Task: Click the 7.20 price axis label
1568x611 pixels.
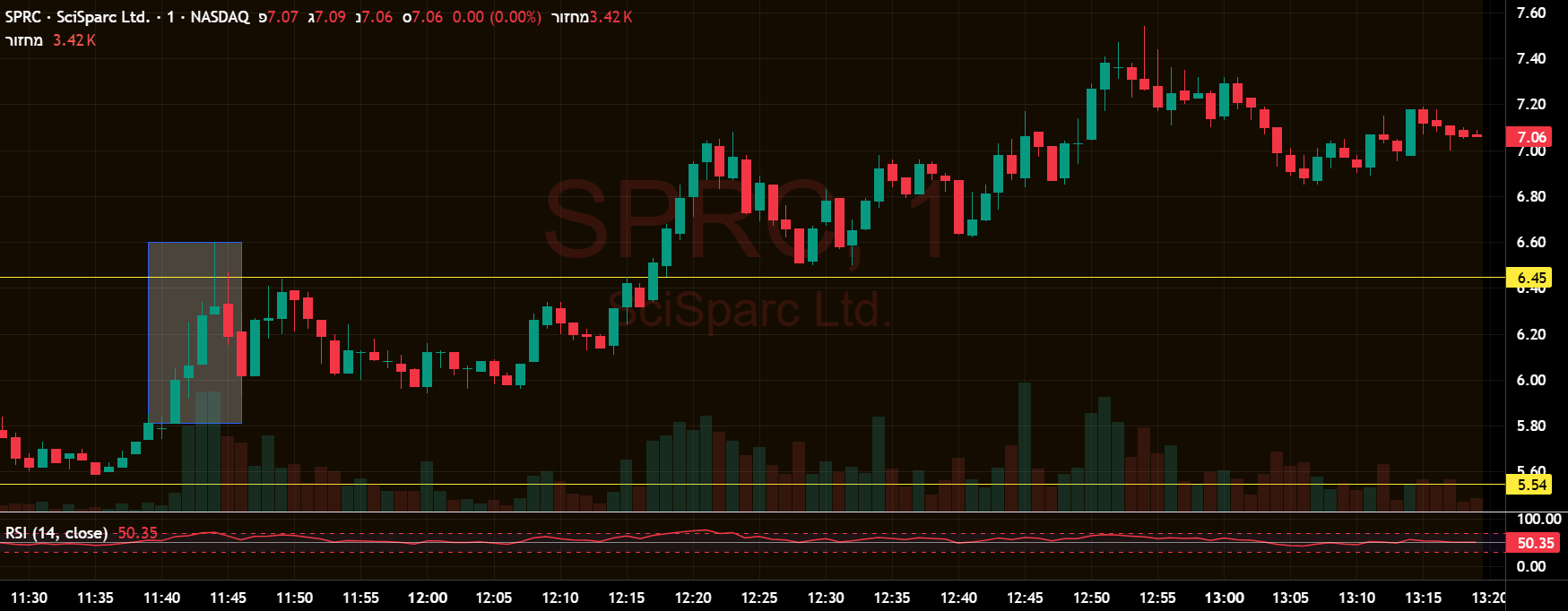Action: click(x=1531, y=104)
